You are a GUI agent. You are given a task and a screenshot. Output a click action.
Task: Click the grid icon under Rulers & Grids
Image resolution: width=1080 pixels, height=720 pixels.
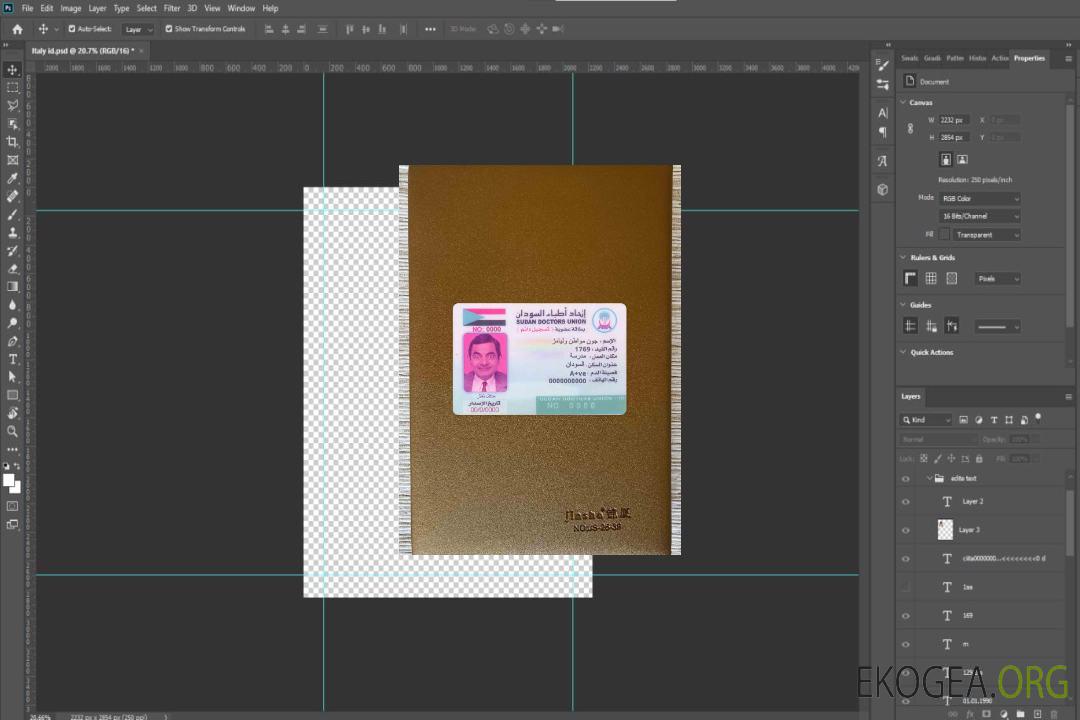click(931, 278)
